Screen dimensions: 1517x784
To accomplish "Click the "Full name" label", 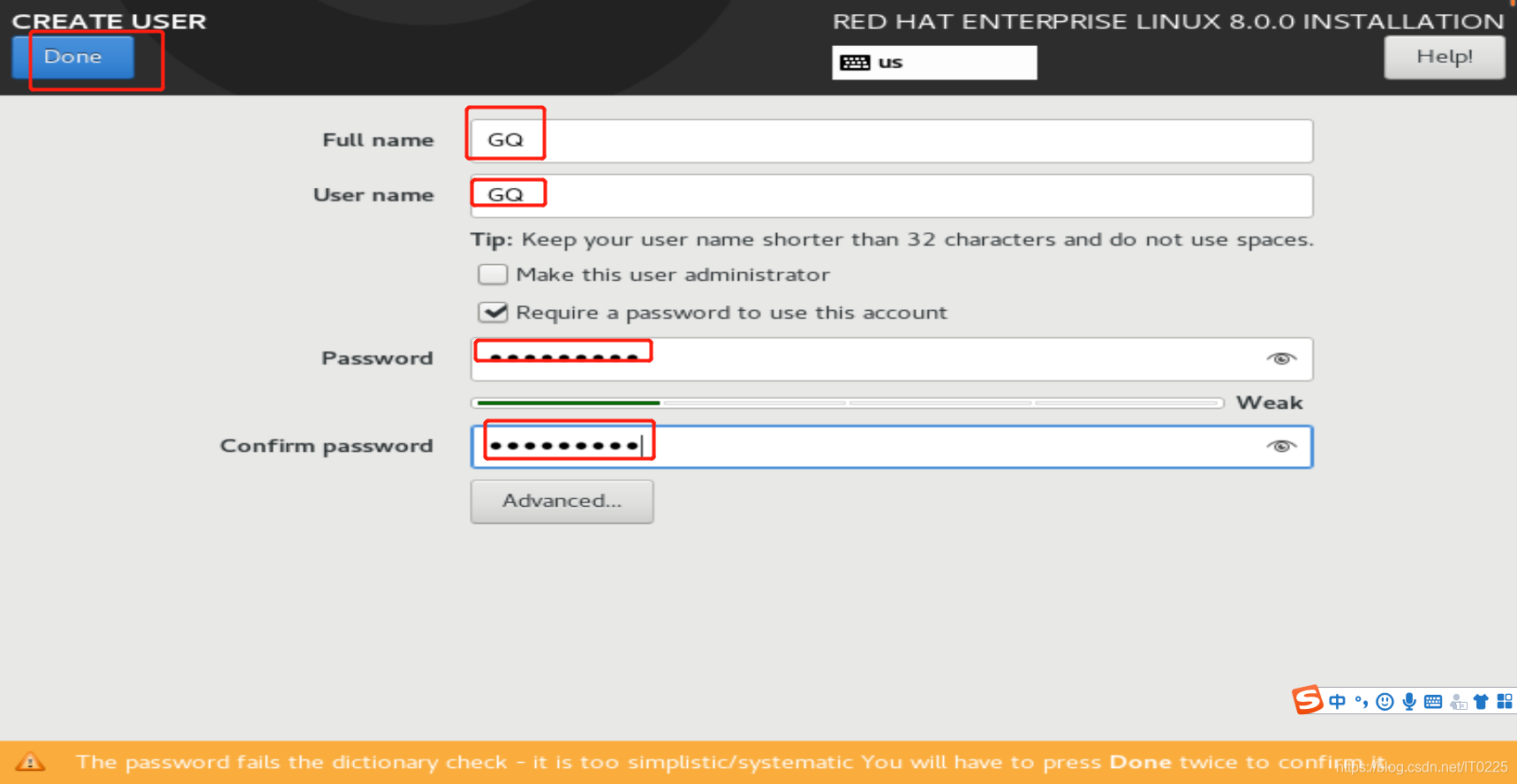I will point(378,140).
